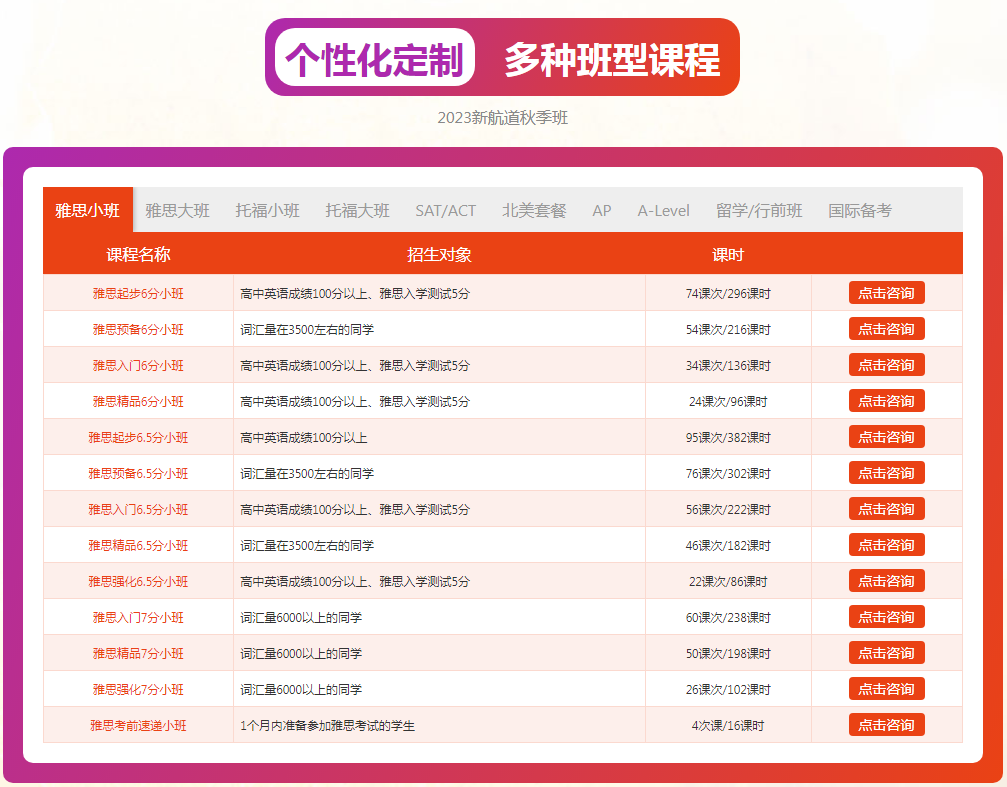The image size is (1007, 787).
Task: Select the 国际备考 tab
Action: click(x=860, y=211)
